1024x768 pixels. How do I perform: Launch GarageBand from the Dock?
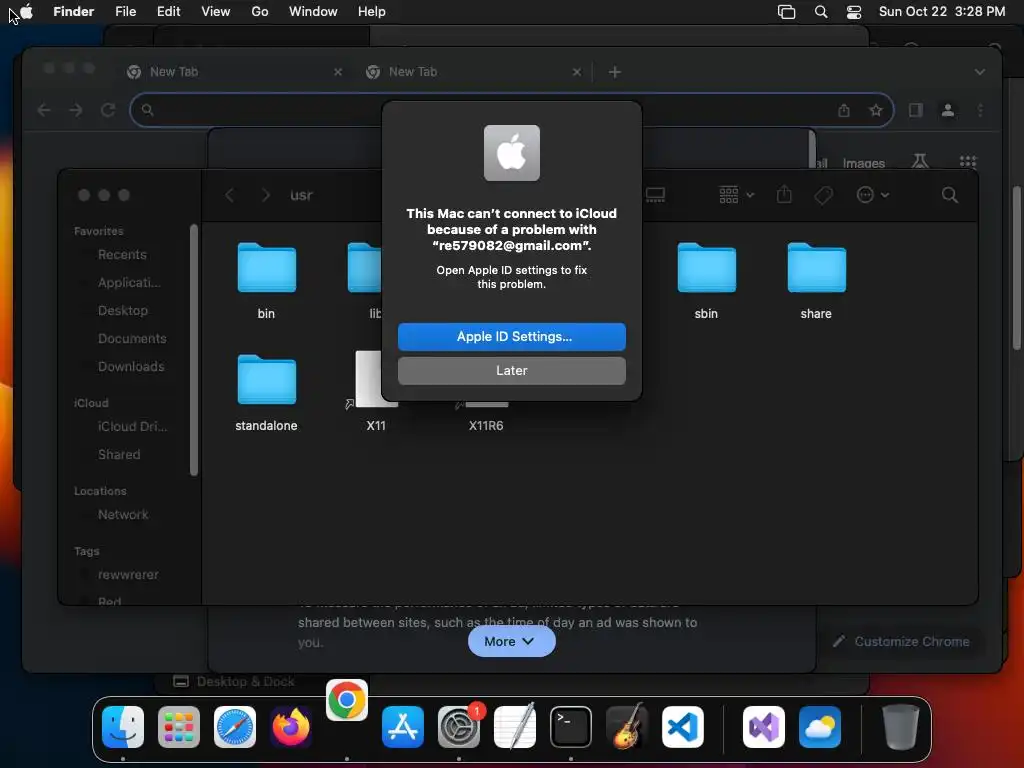point(627,727)
